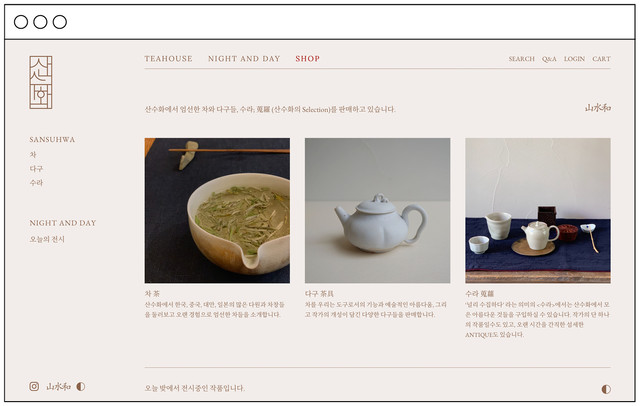Viewport: 640px width, 406px height.
Task: Open the TEAHOUSE menu item
Action: (168, 59)
